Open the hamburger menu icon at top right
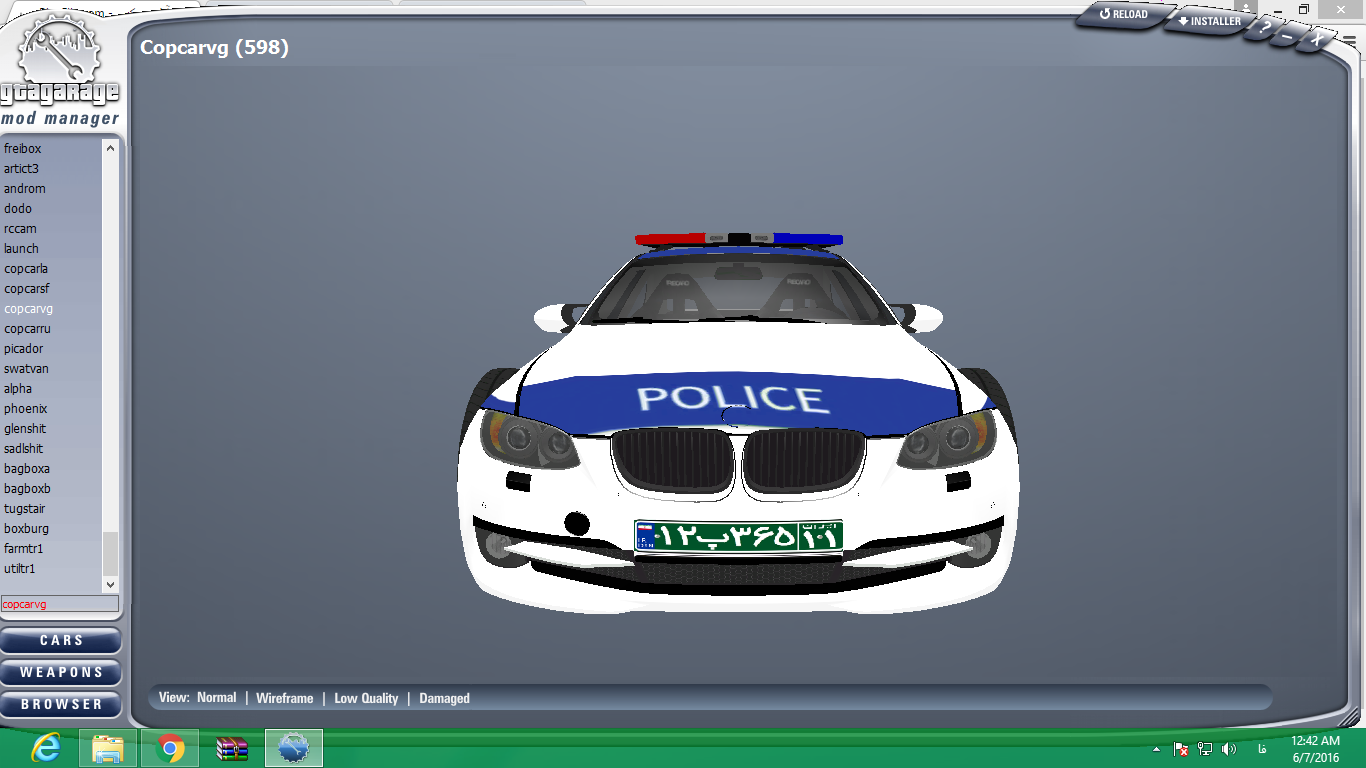 click(1350, 40)
